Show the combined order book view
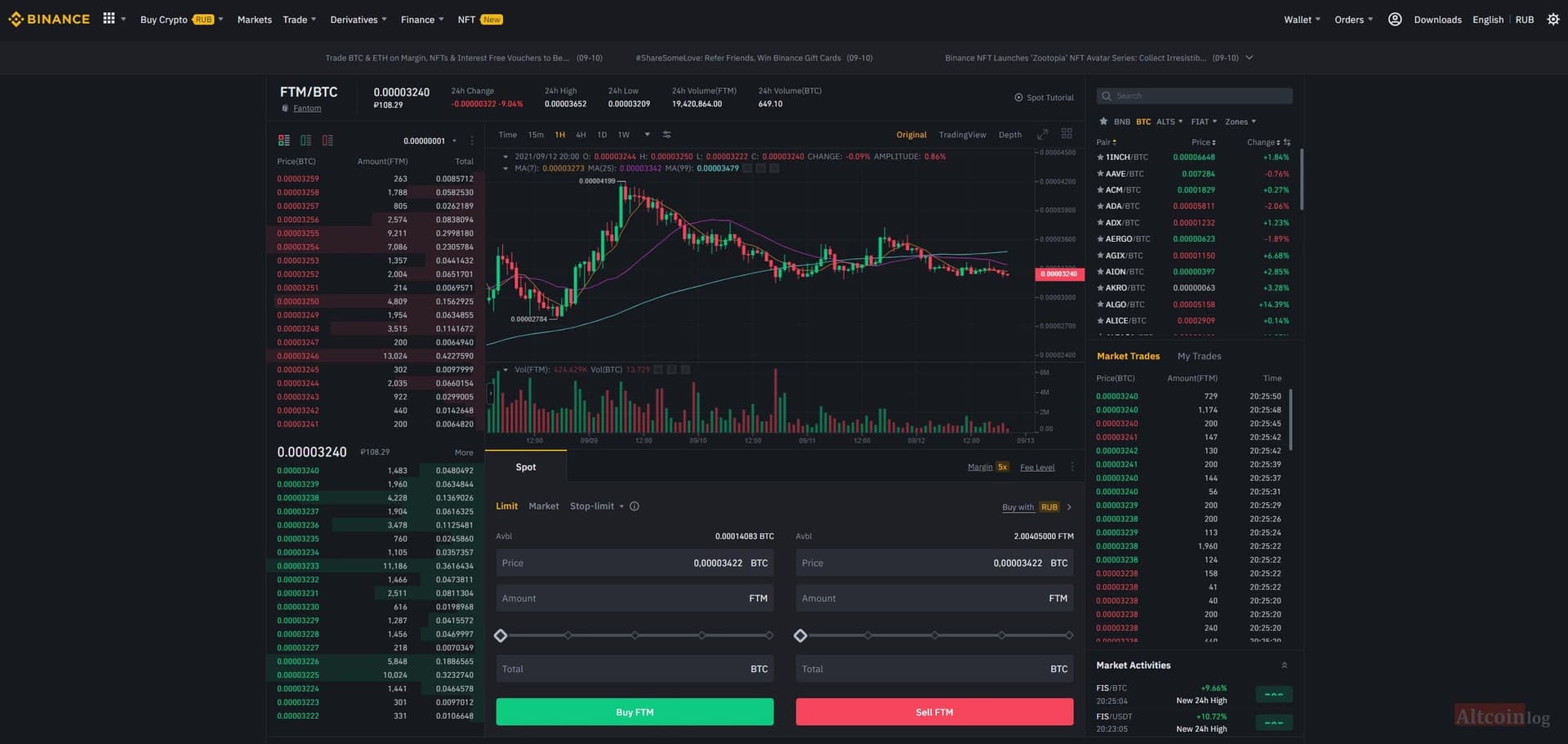The width and height of the screenshot is (1568, 744). click(284, 140)
